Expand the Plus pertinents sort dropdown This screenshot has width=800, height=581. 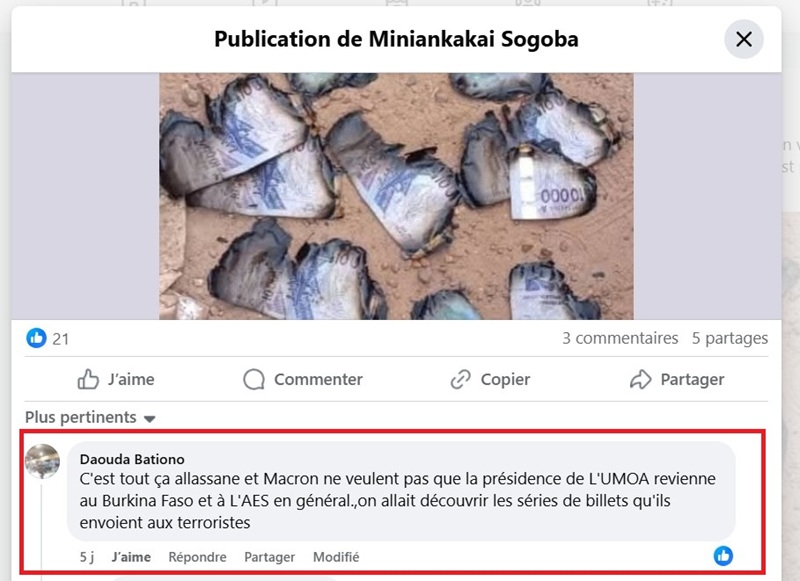coord(90,418)
